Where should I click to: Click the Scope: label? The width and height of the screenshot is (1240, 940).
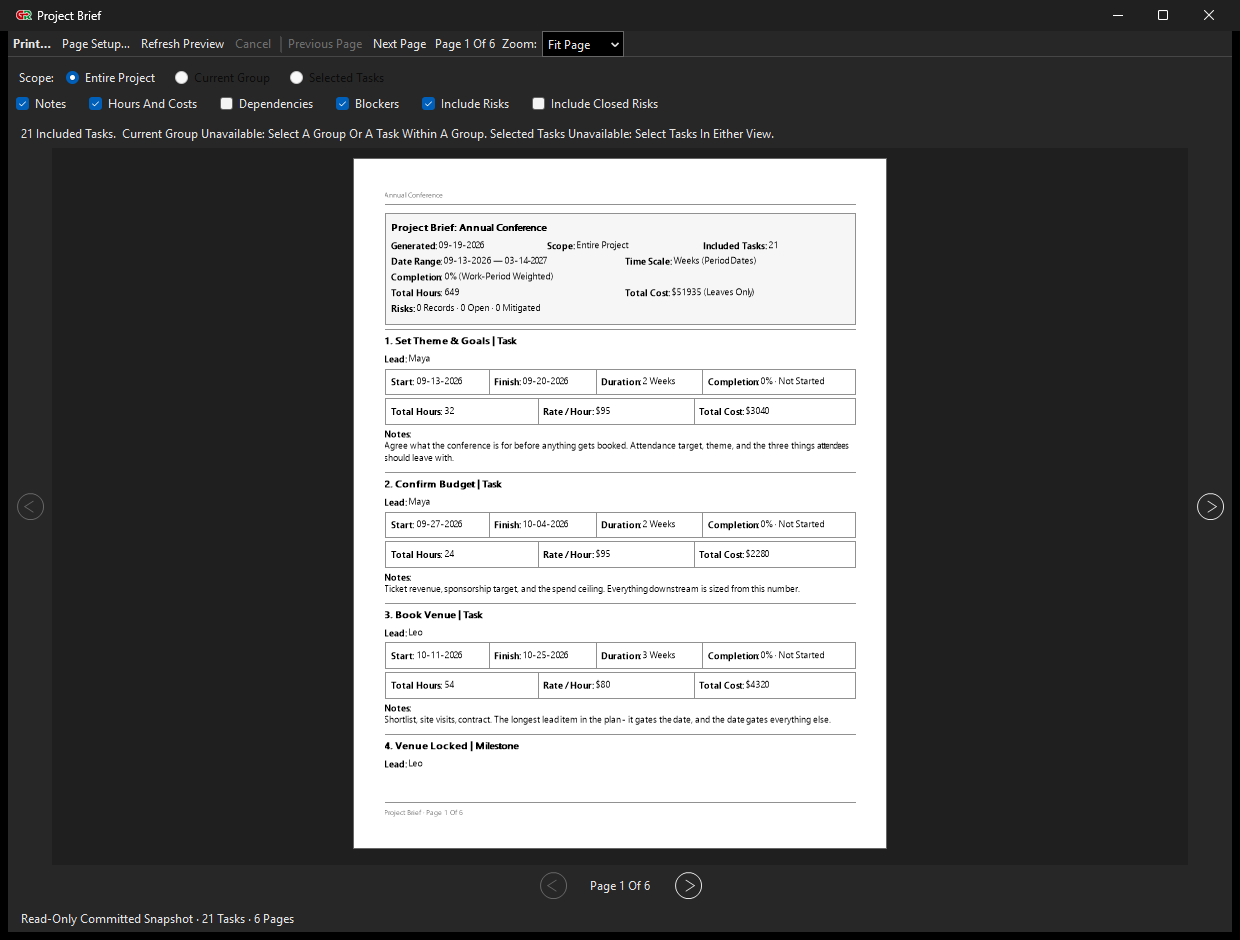36,78
